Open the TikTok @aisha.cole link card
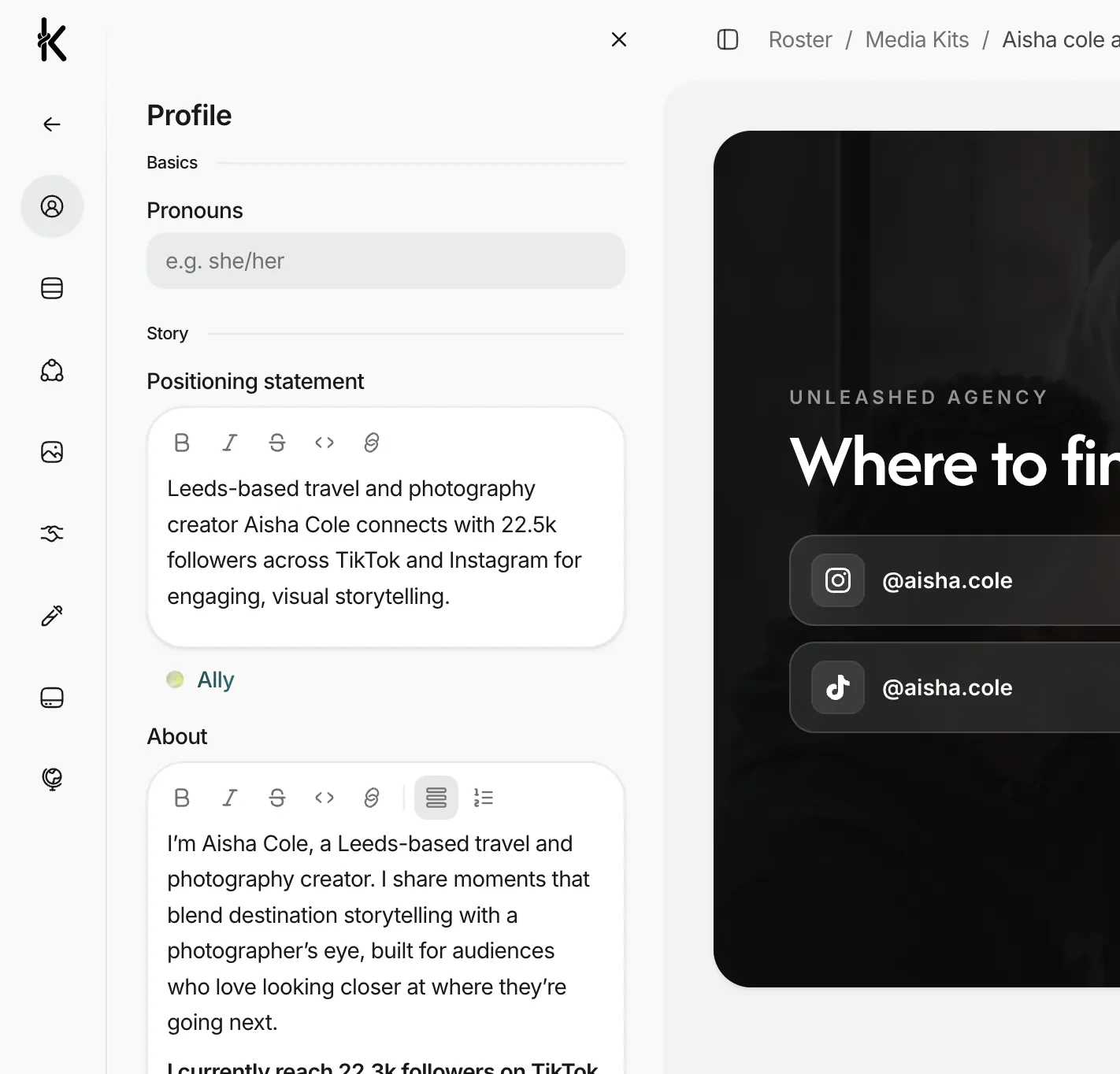1120x1074 pixels. [x=955, y=687]
